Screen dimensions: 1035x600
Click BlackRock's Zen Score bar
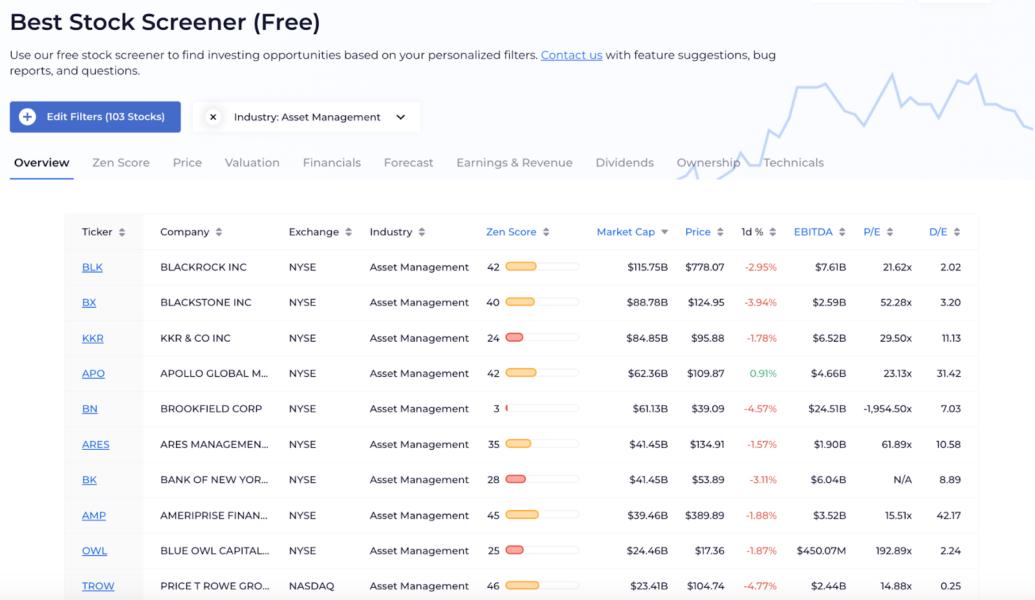[x=542, y=267]
